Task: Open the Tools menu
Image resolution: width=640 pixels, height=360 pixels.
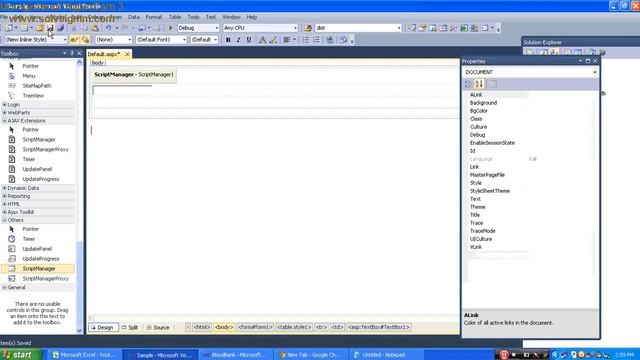Action: 193,17
